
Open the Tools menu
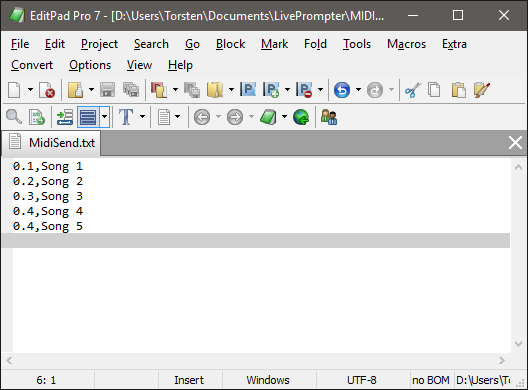[357, 44]
